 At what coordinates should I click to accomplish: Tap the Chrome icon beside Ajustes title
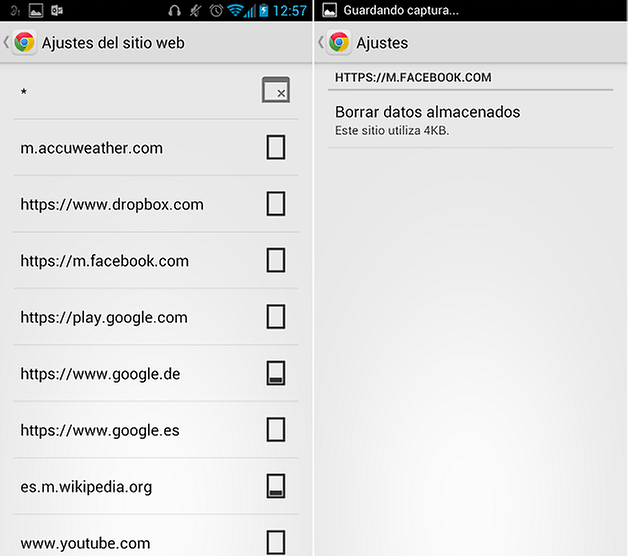point(339,42)
